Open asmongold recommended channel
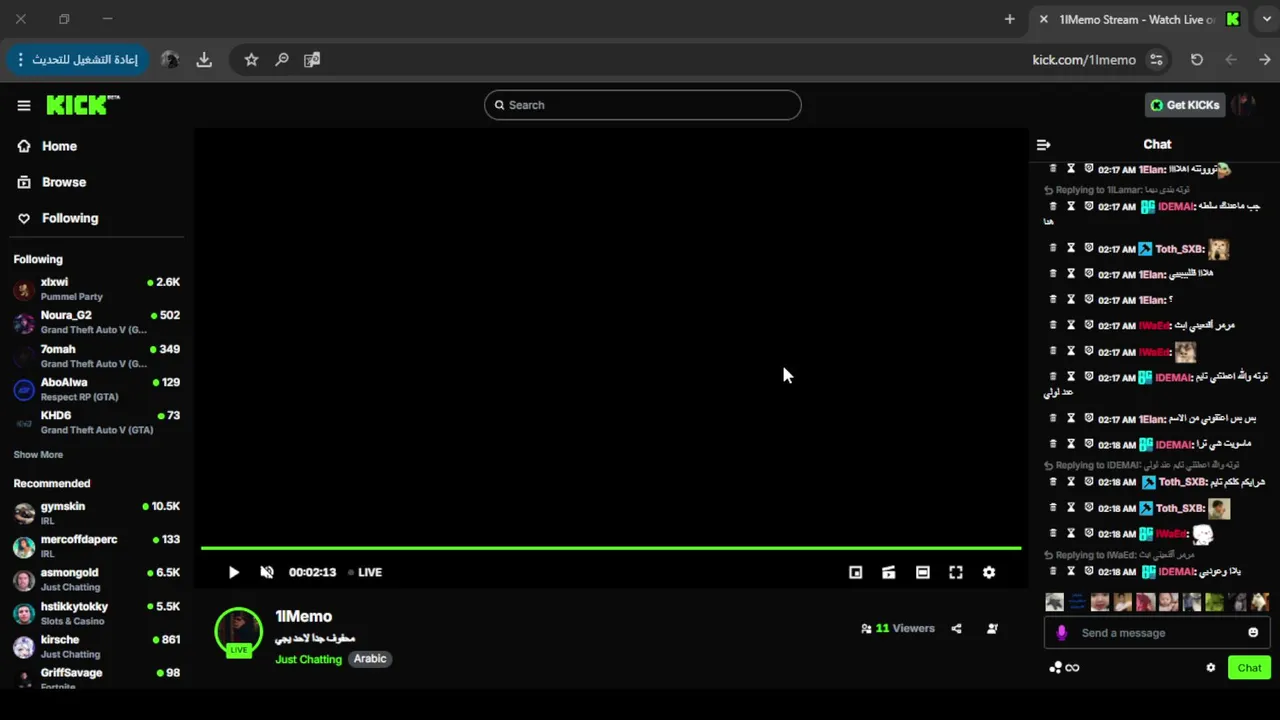 coord(96,580)
